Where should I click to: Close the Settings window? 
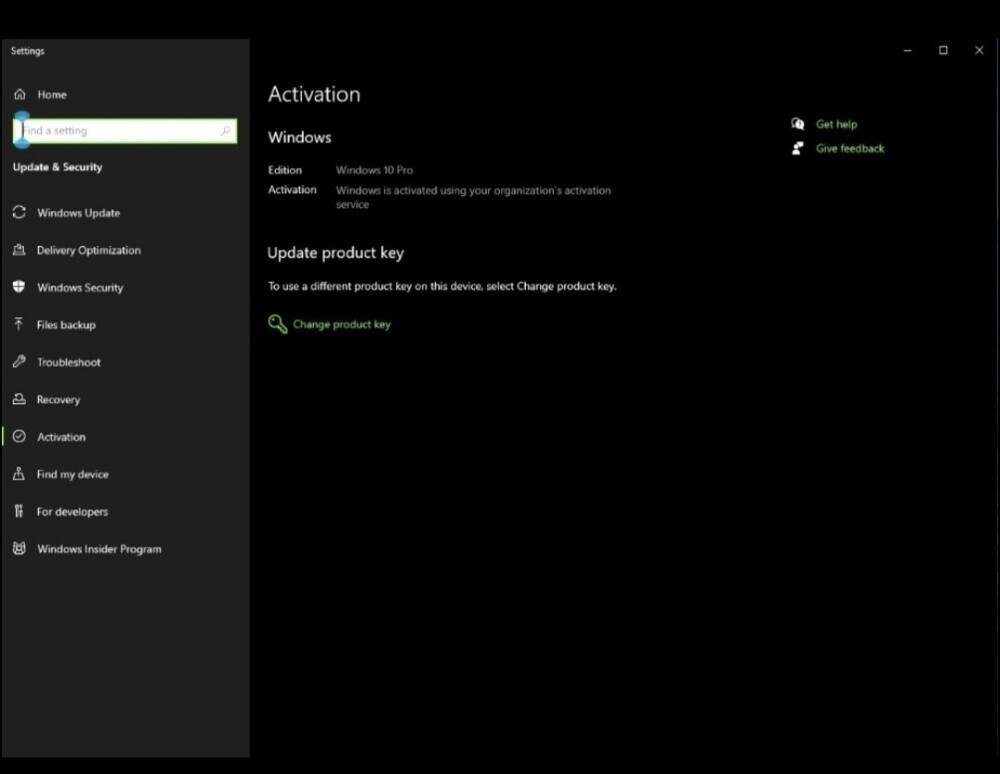pyautogui.click(x=979, y=50)
